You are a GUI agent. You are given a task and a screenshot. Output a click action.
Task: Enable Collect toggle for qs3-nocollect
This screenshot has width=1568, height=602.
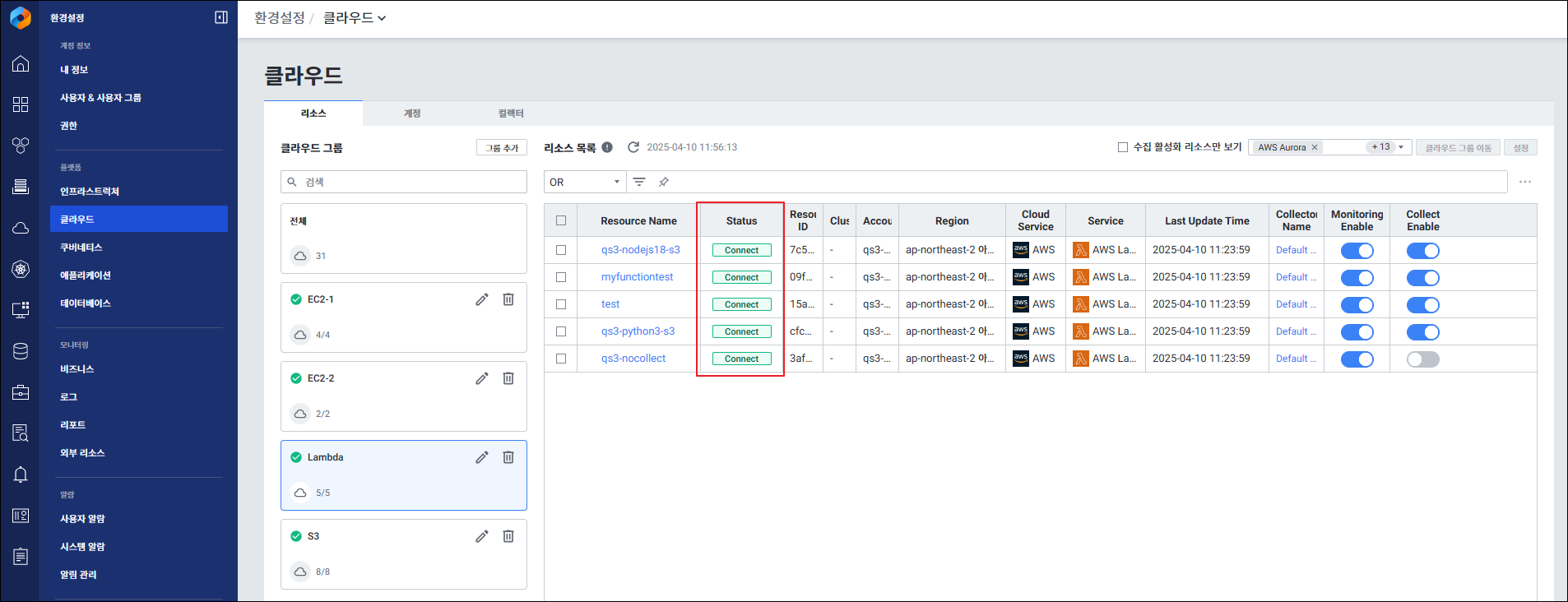click(x=1422, y=359)
